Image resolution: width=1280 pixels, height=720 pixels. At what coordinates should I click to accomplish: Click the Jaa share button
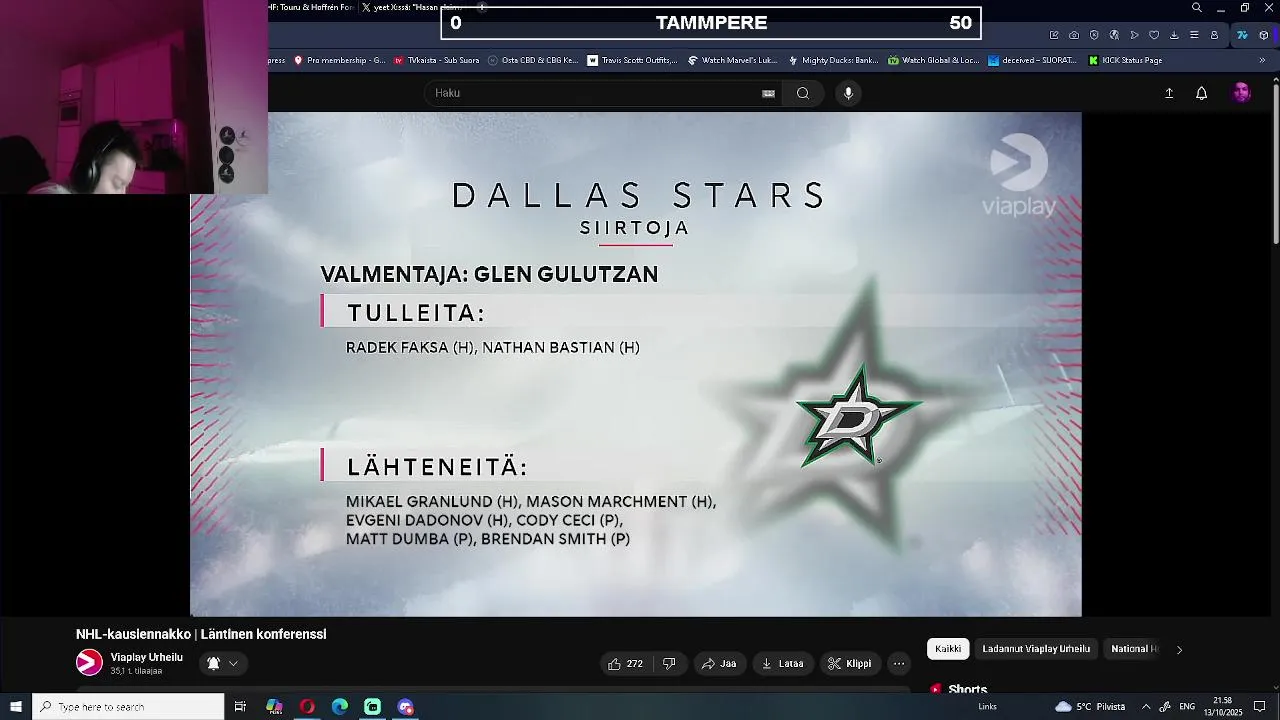pos(719,663)
